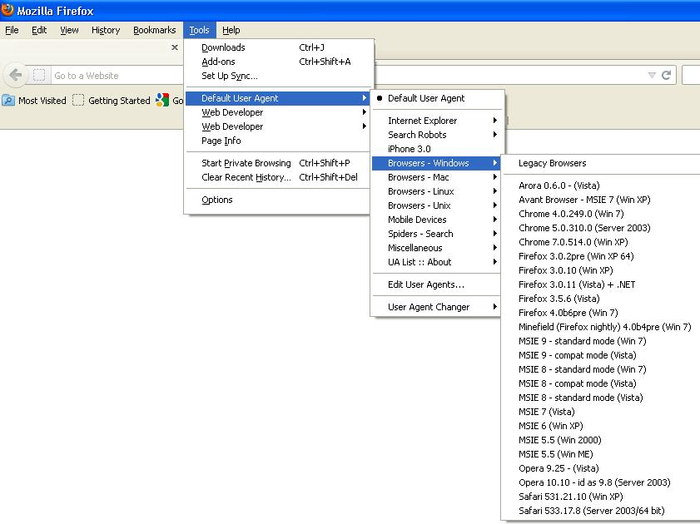Expand UA List :: About submenu

[438, 262]
